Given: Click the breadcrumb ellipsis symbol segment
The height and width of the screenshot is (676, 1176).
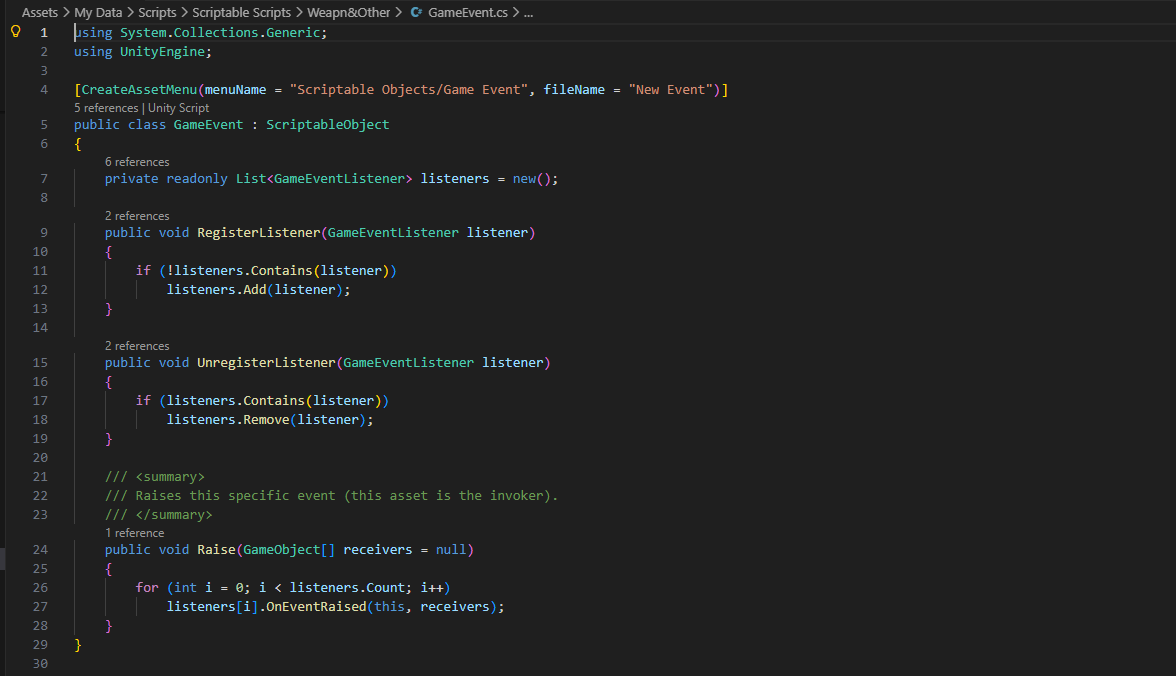Looking at the screenshot, I should point(528,13).
